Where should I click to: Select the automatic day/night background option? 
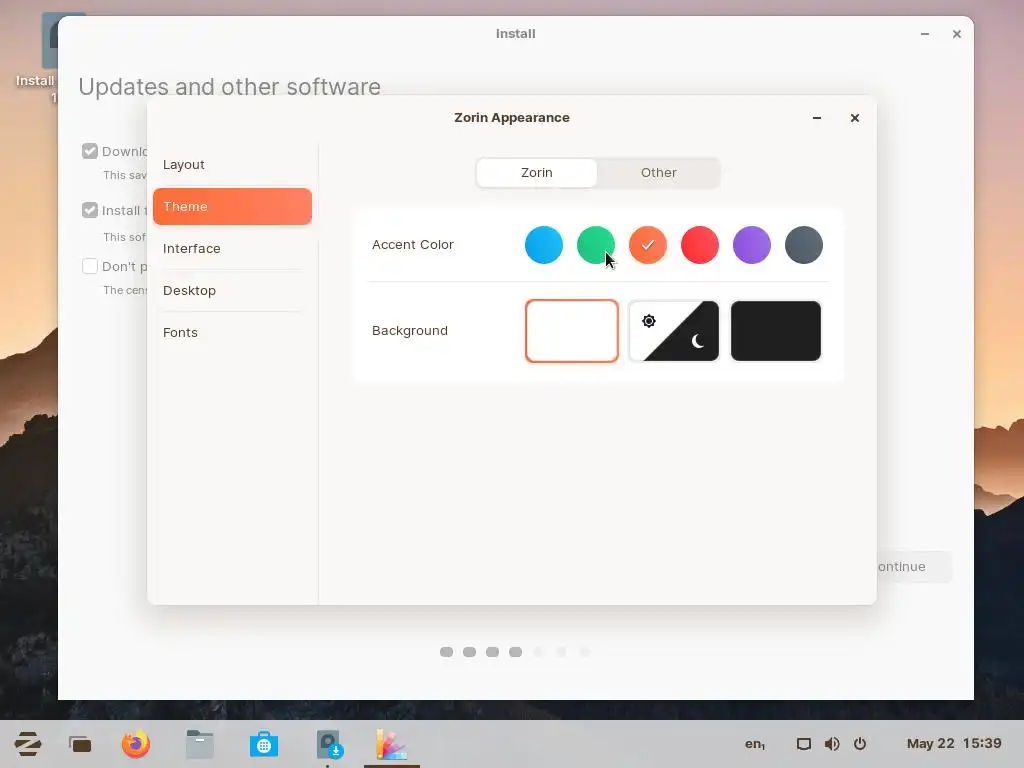tap(674, 331)
